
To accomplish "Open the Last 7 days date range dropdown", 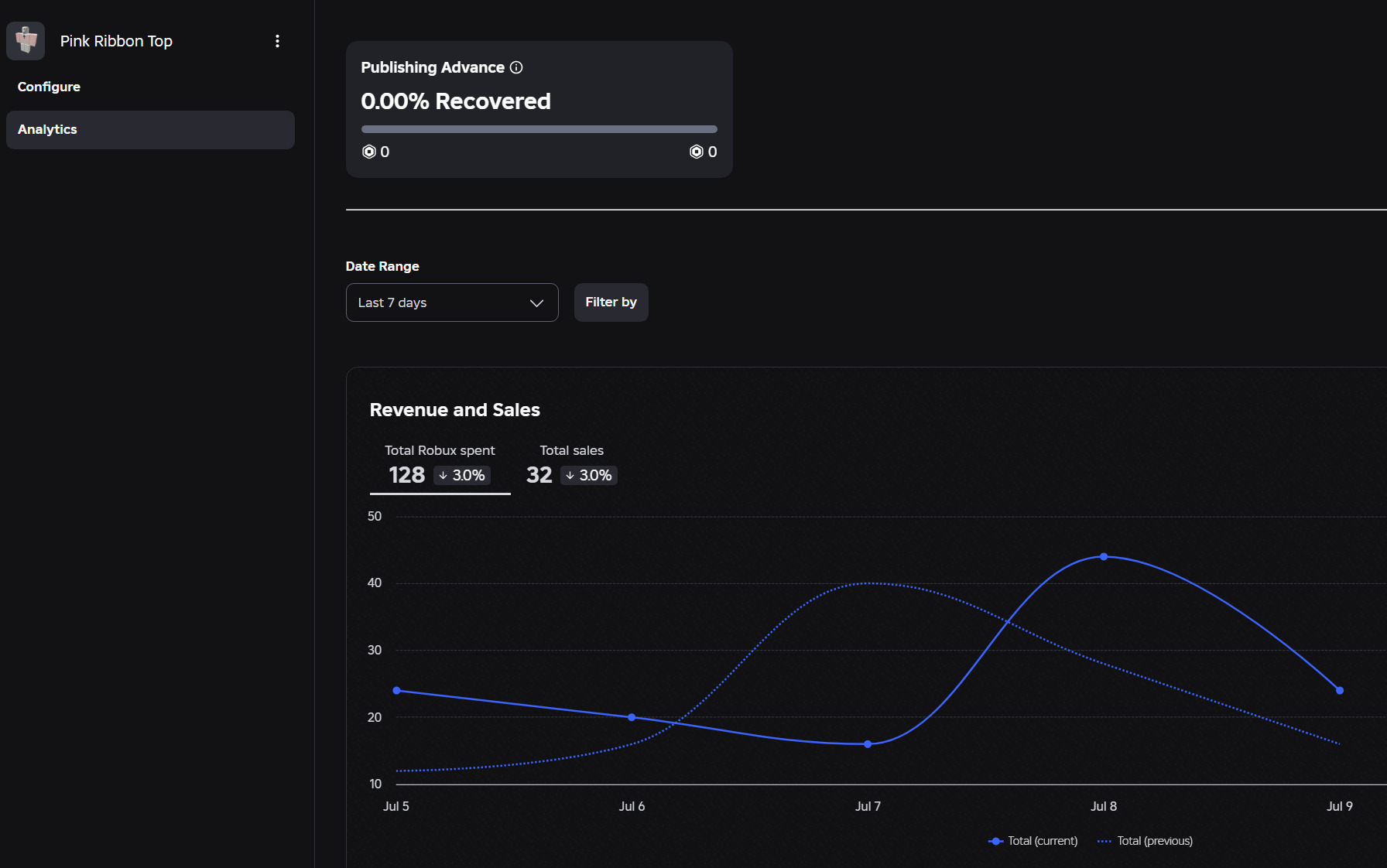I will pyautogui.click(x=452, y=302).
